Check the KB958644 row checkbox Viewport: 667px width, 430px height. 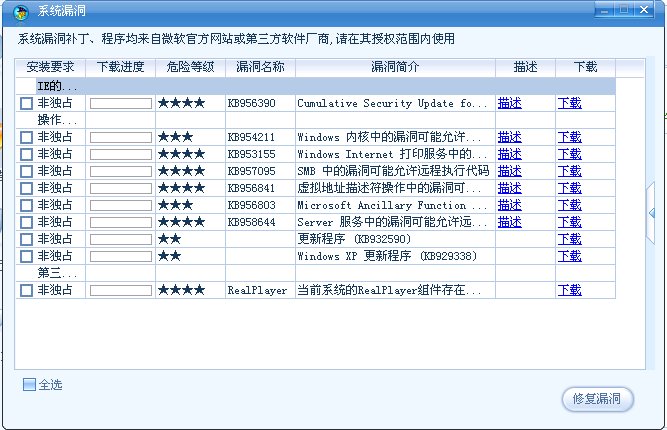(x=26, y=222)
